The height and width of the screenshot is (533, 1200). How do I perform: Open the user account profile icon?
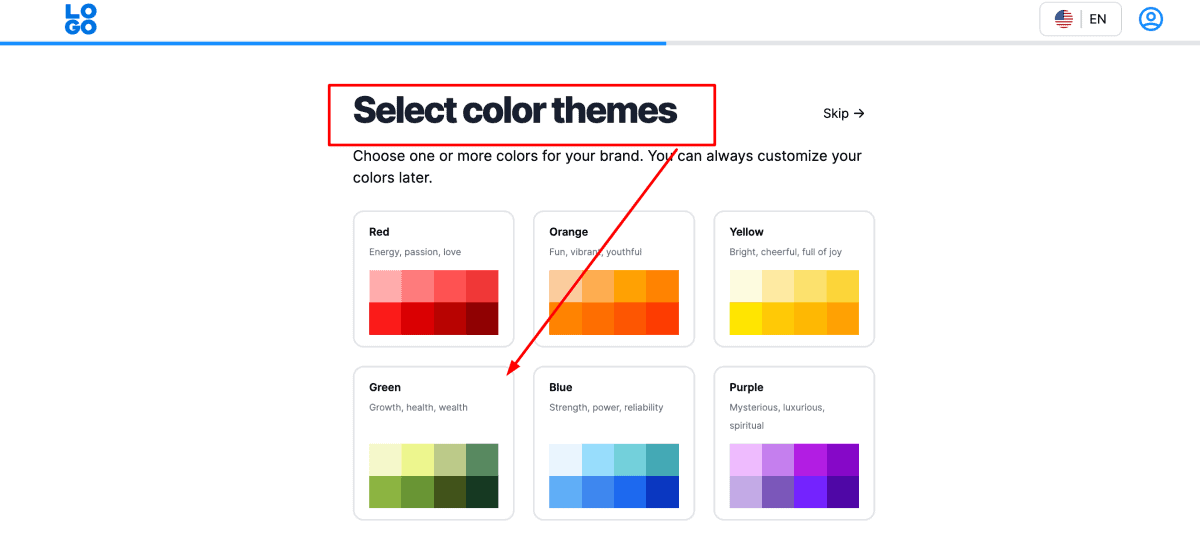[1151, 19]
